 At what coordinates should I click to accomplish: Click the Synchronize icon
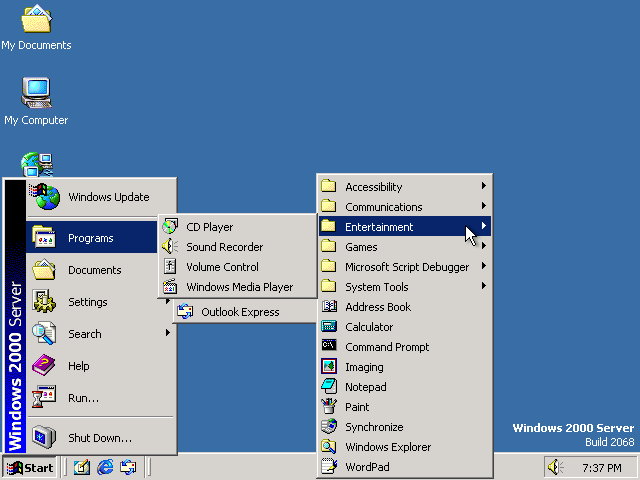[329, 426]
